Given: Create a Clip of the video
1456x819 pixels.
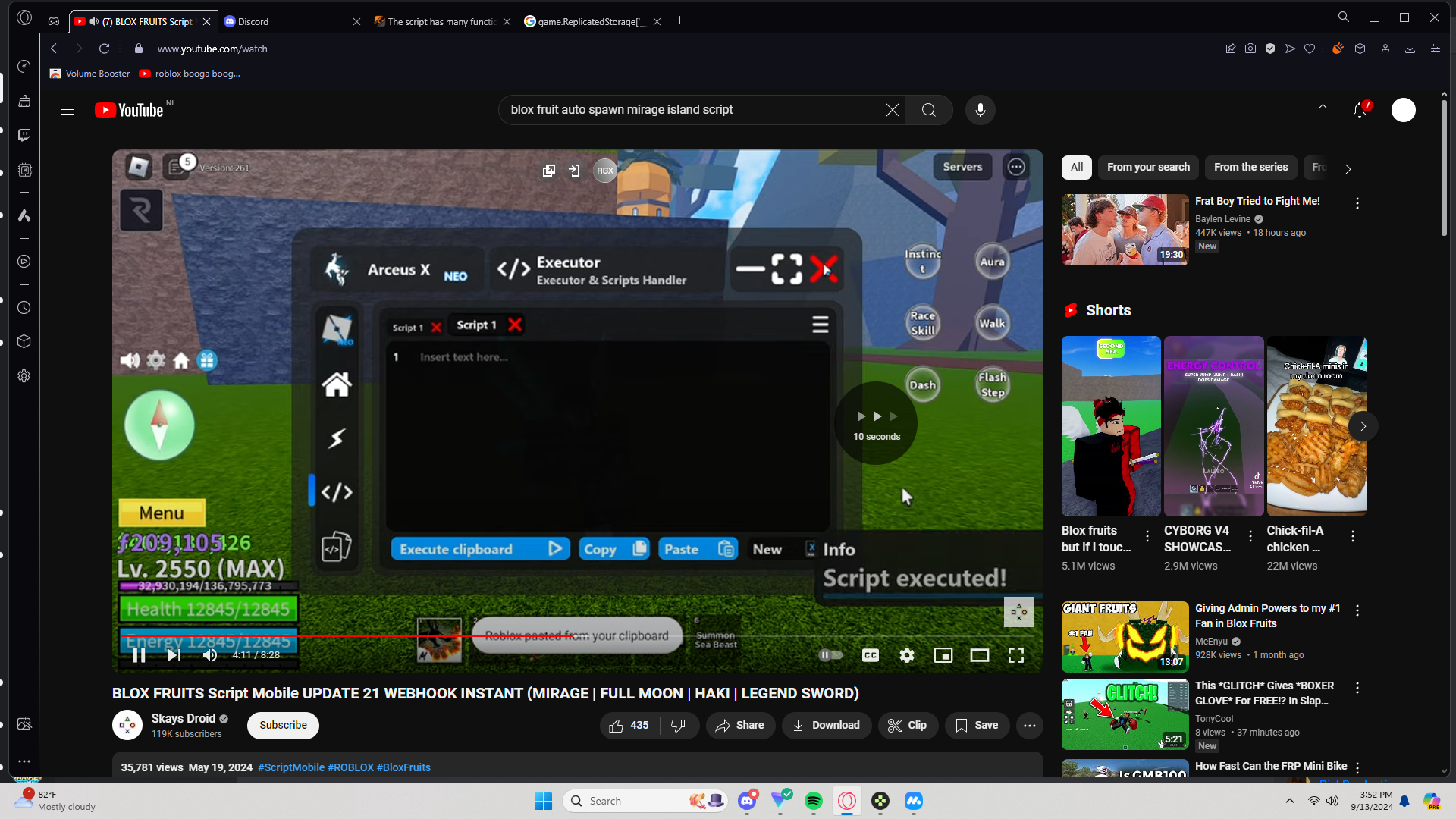Looking at the screenshot, I should click(908, 726).
